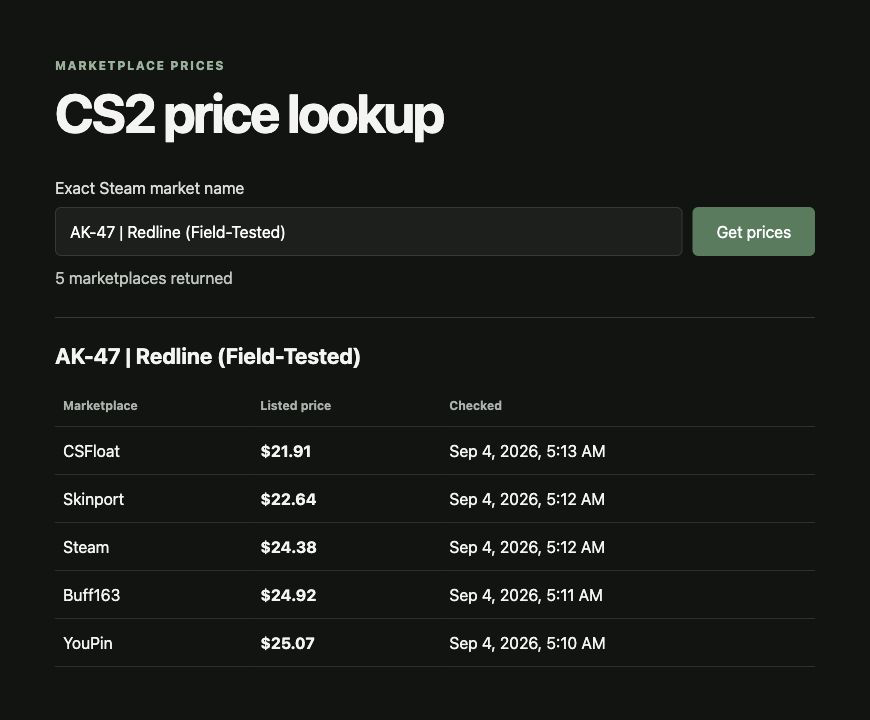Select the CSFloat marketplace cell

[x=92, y=451]
